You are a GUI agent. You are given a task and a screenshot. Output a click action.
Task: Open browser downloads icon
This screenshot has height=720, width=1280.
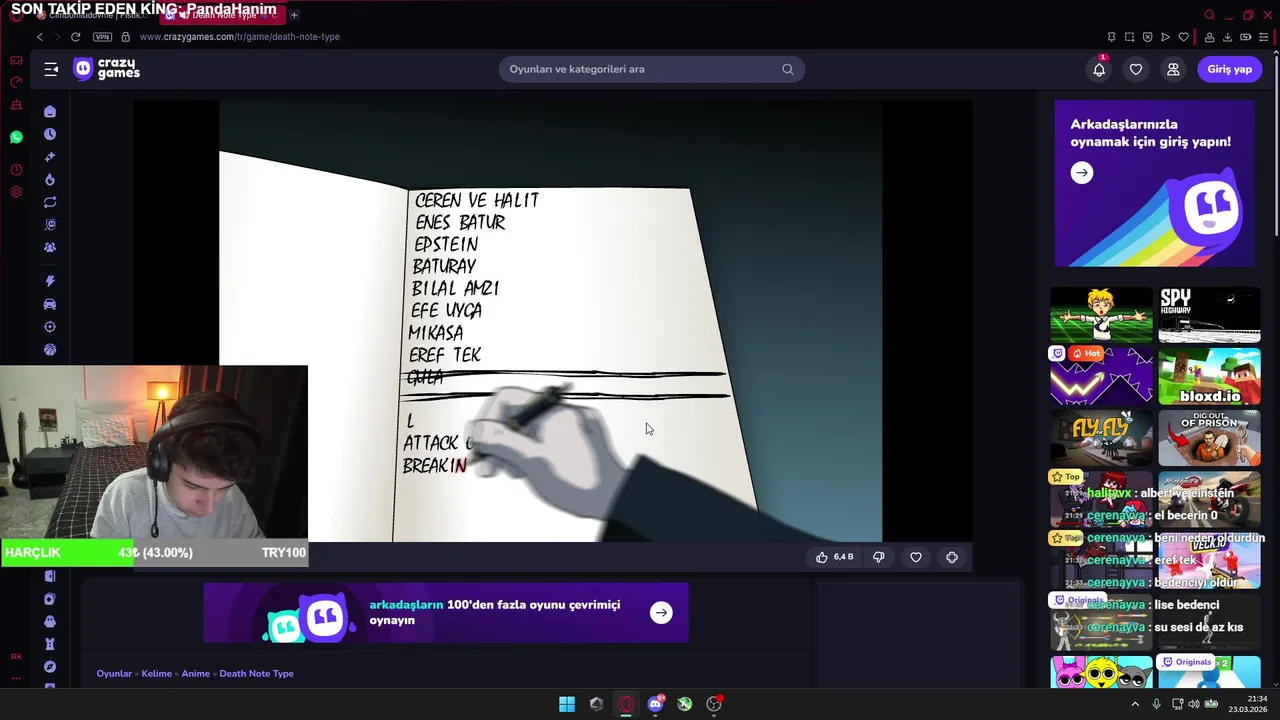click(x=1227, y=37)
